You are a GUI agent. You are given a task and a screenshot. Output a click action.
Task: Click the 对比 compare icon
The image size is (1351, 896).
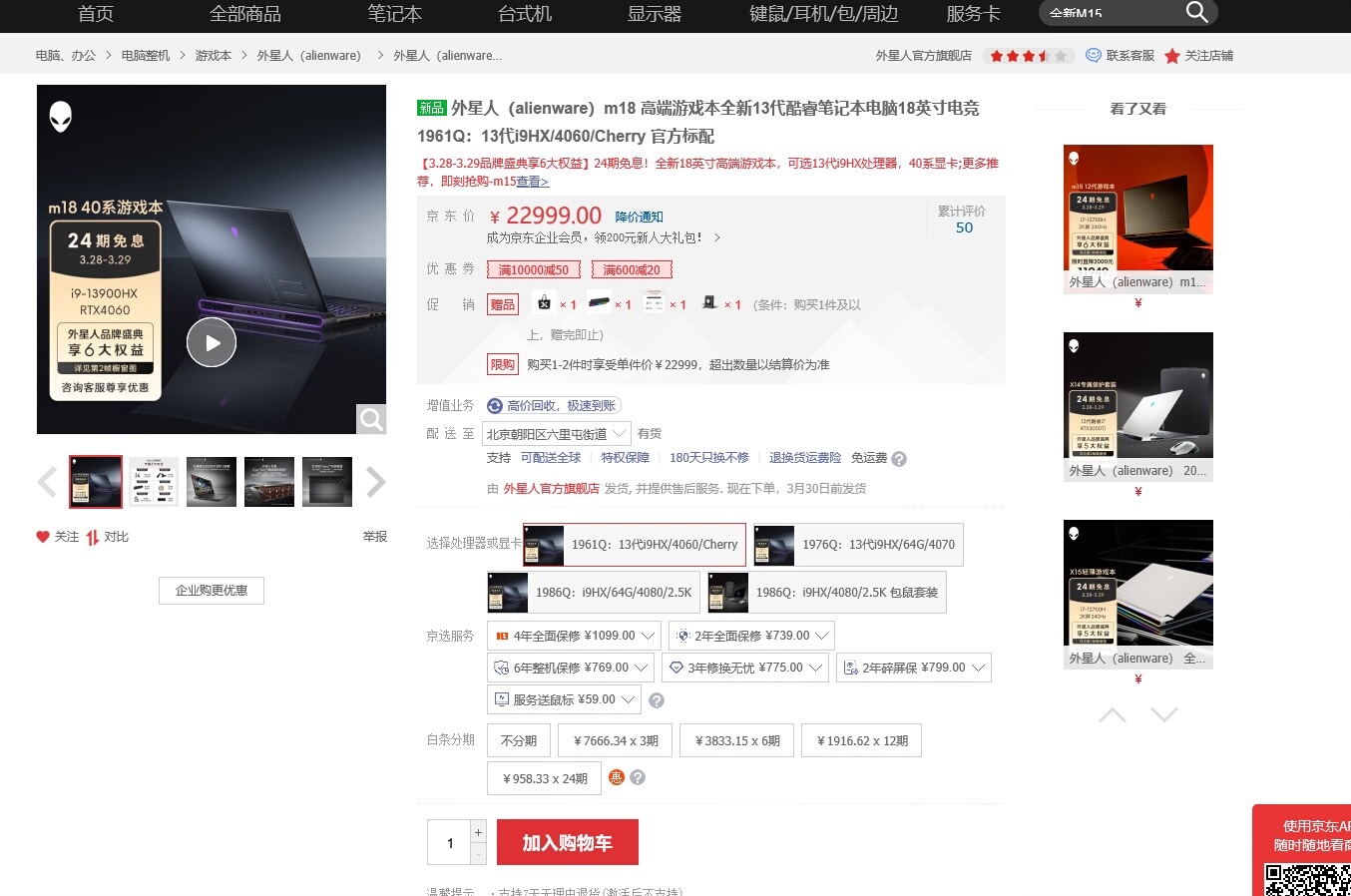point(93,538)
